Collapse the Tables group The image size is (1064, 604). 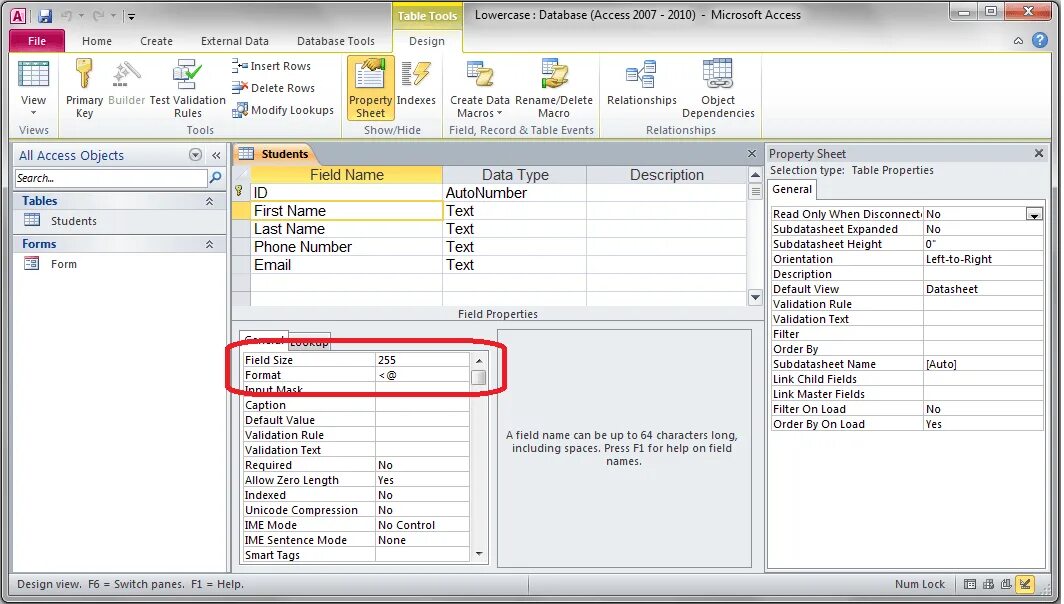[209, 201]
